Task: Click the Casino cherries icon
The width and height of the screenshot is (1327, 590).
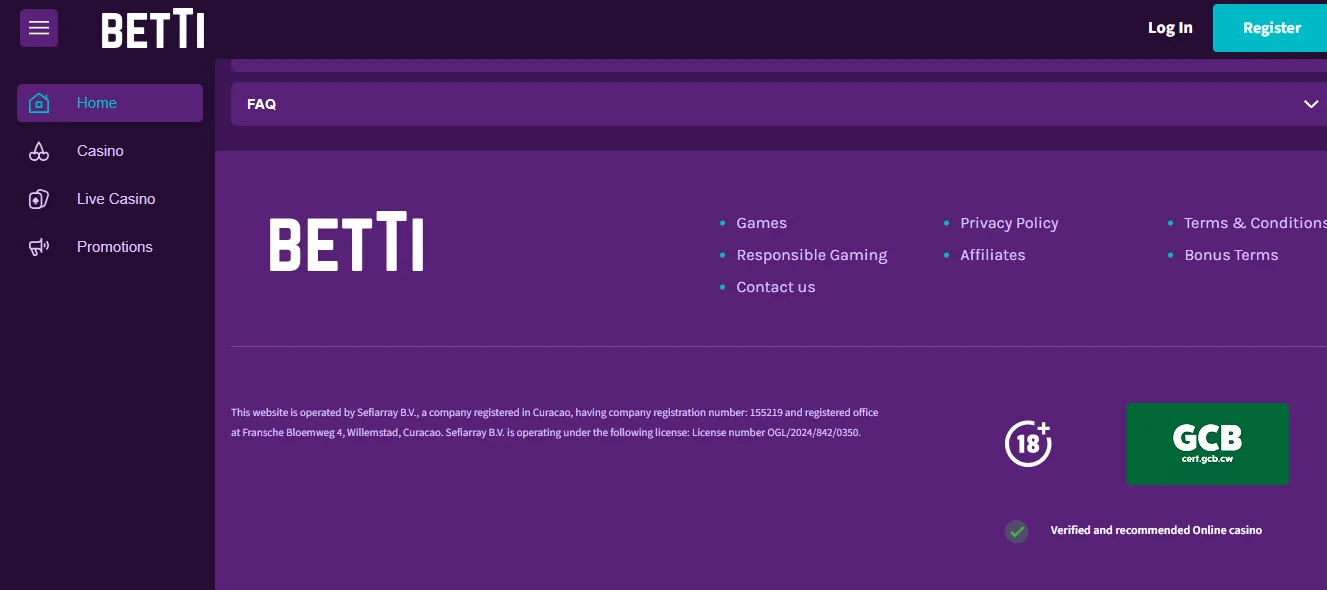Action: [39, 151]
